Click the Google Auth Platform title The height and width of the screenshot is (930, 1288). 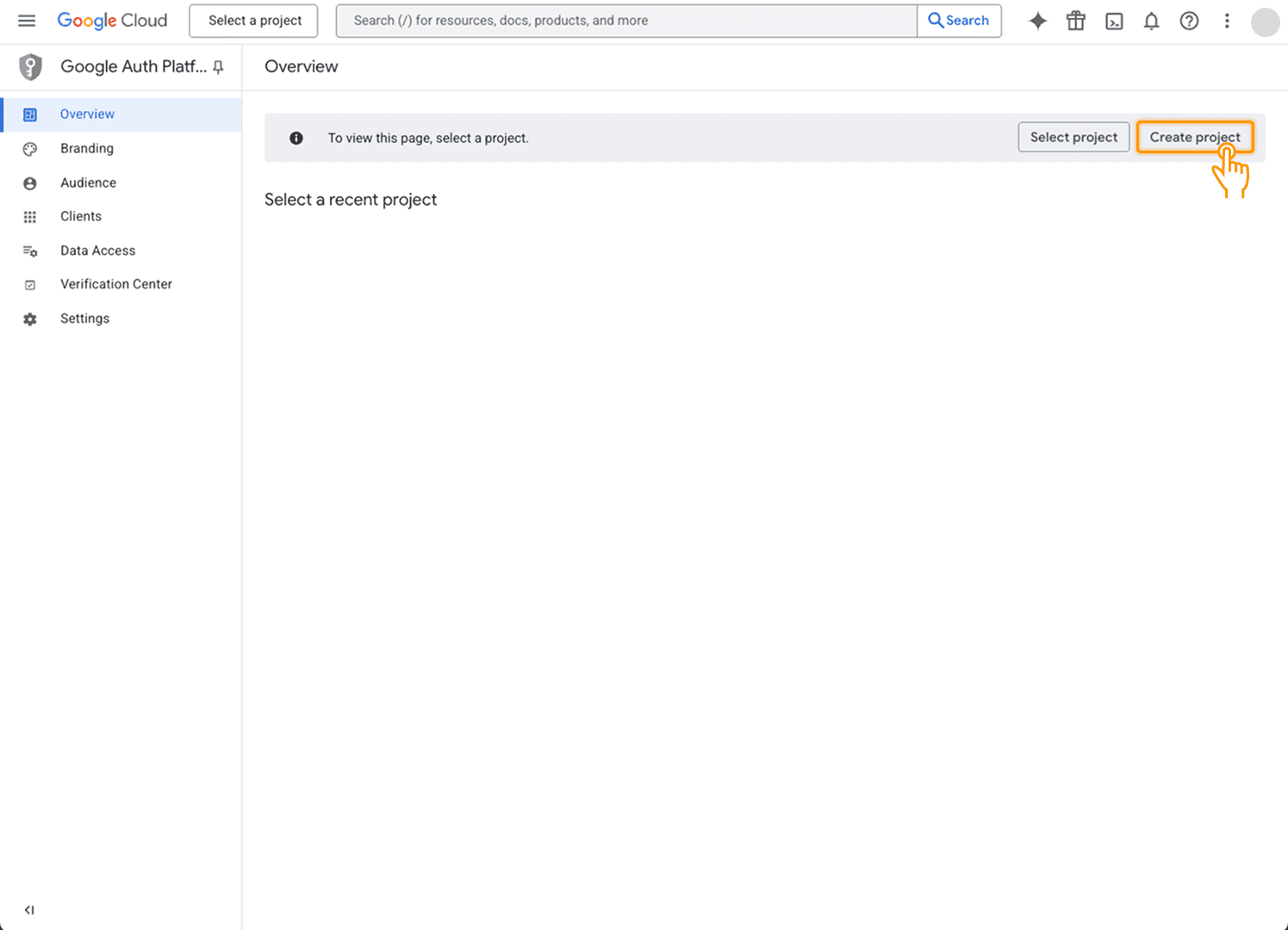pos(134,66)
